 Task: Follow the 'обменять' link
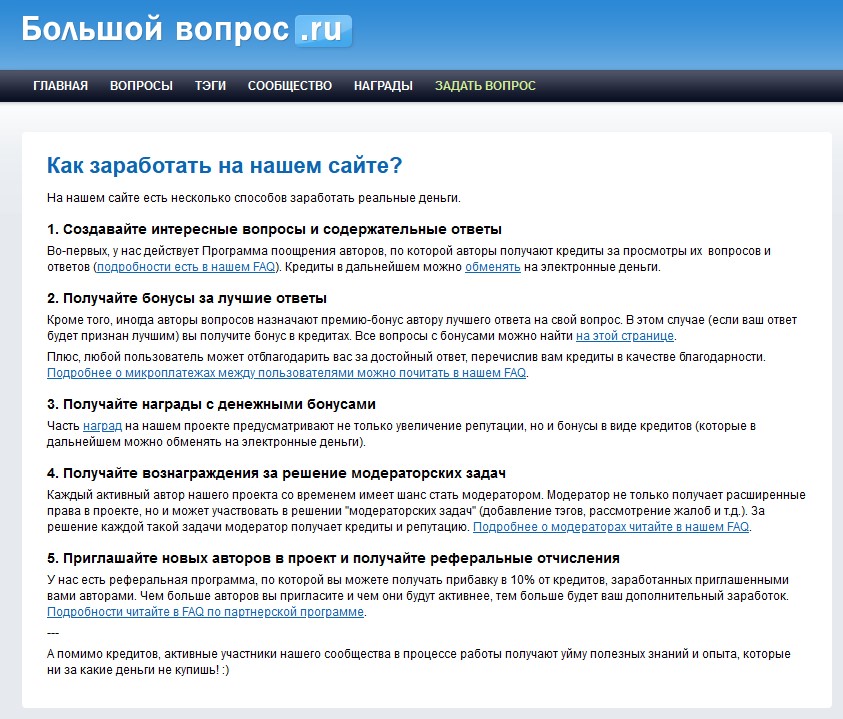pos(492,267)
